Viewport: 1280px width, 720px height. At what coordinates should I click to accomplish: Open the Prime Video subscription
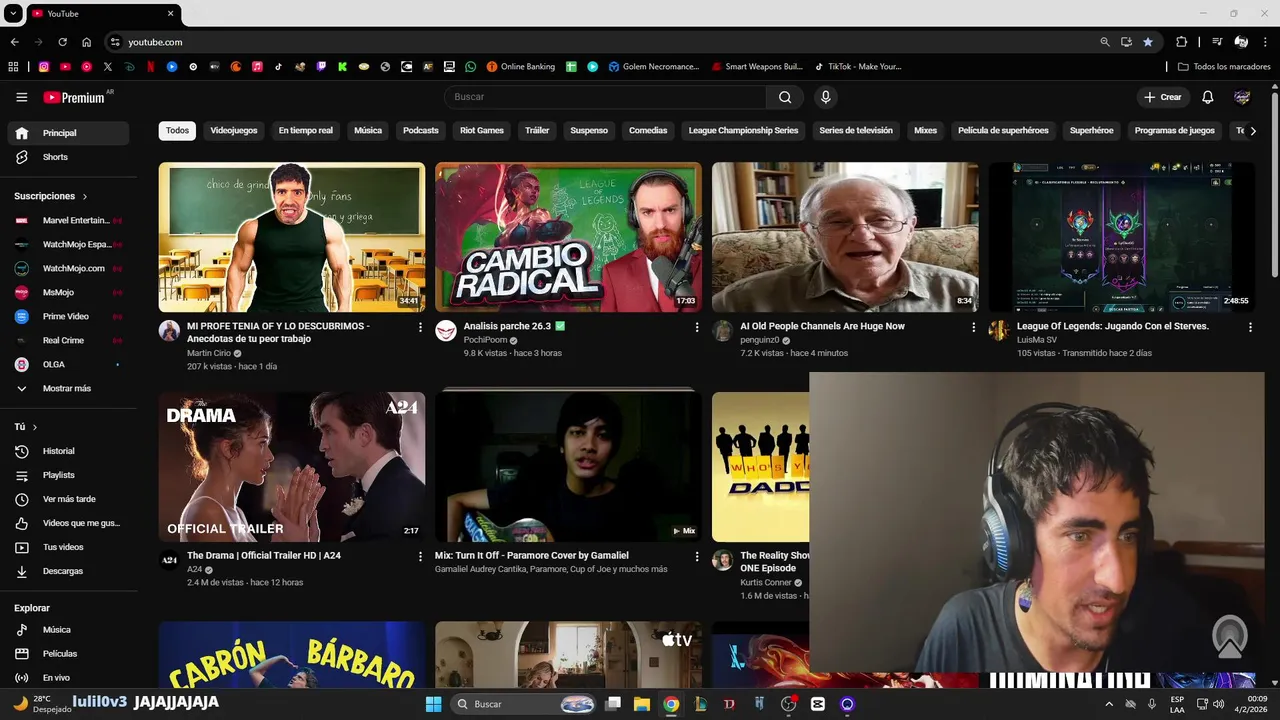pos(68,316)
